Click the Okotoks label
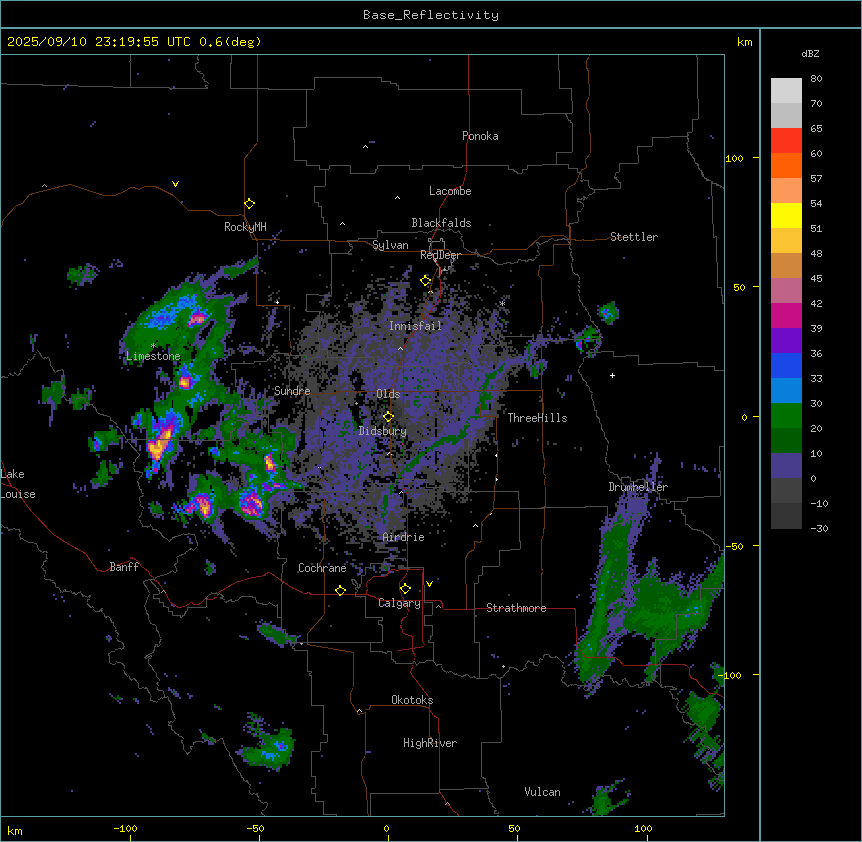Image resolution: width=862 pixels, height=842 pixels. [412, 700]
